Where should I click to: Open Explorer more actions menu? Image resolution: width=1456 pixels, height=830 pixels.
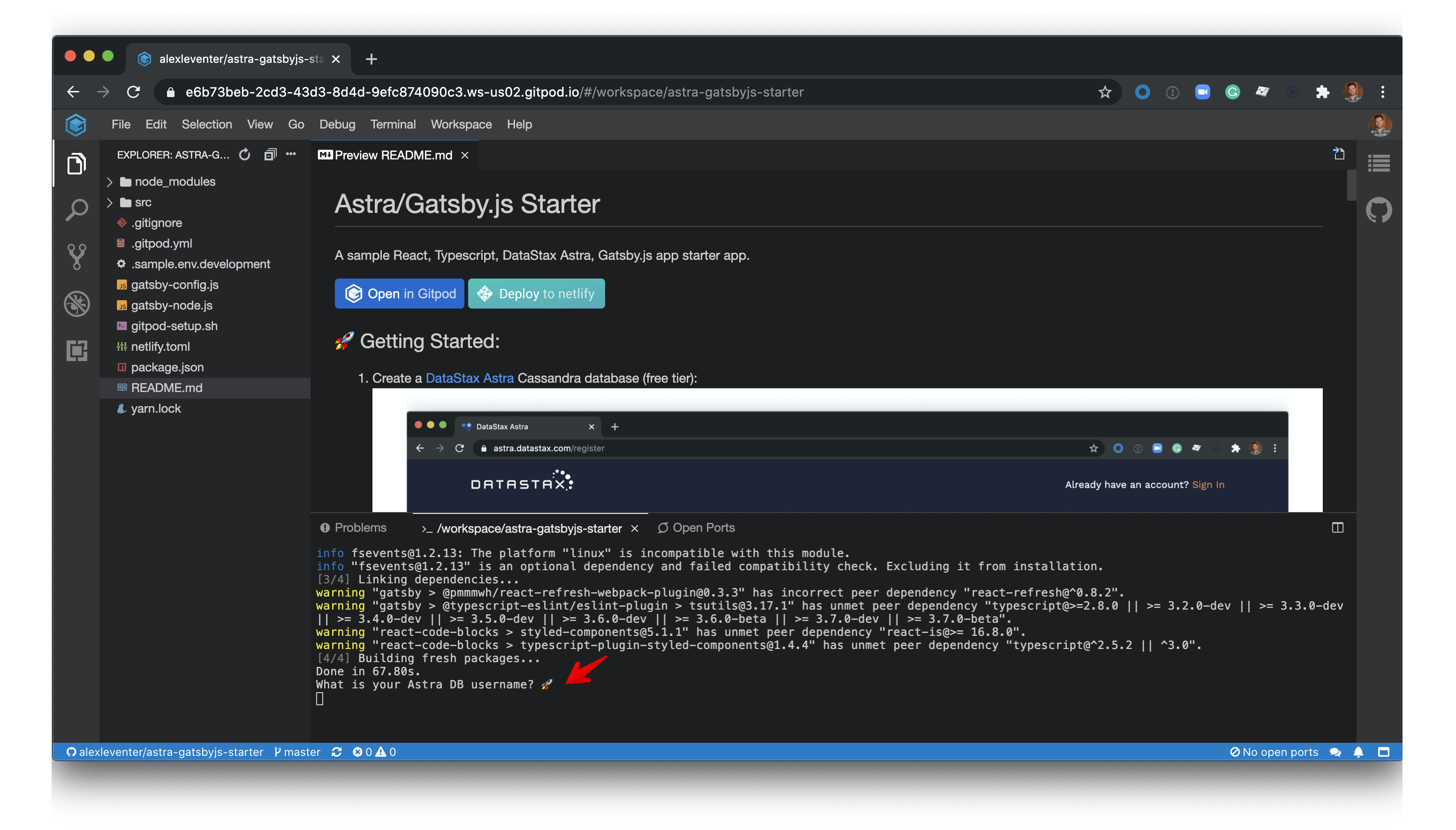(291, 154)
